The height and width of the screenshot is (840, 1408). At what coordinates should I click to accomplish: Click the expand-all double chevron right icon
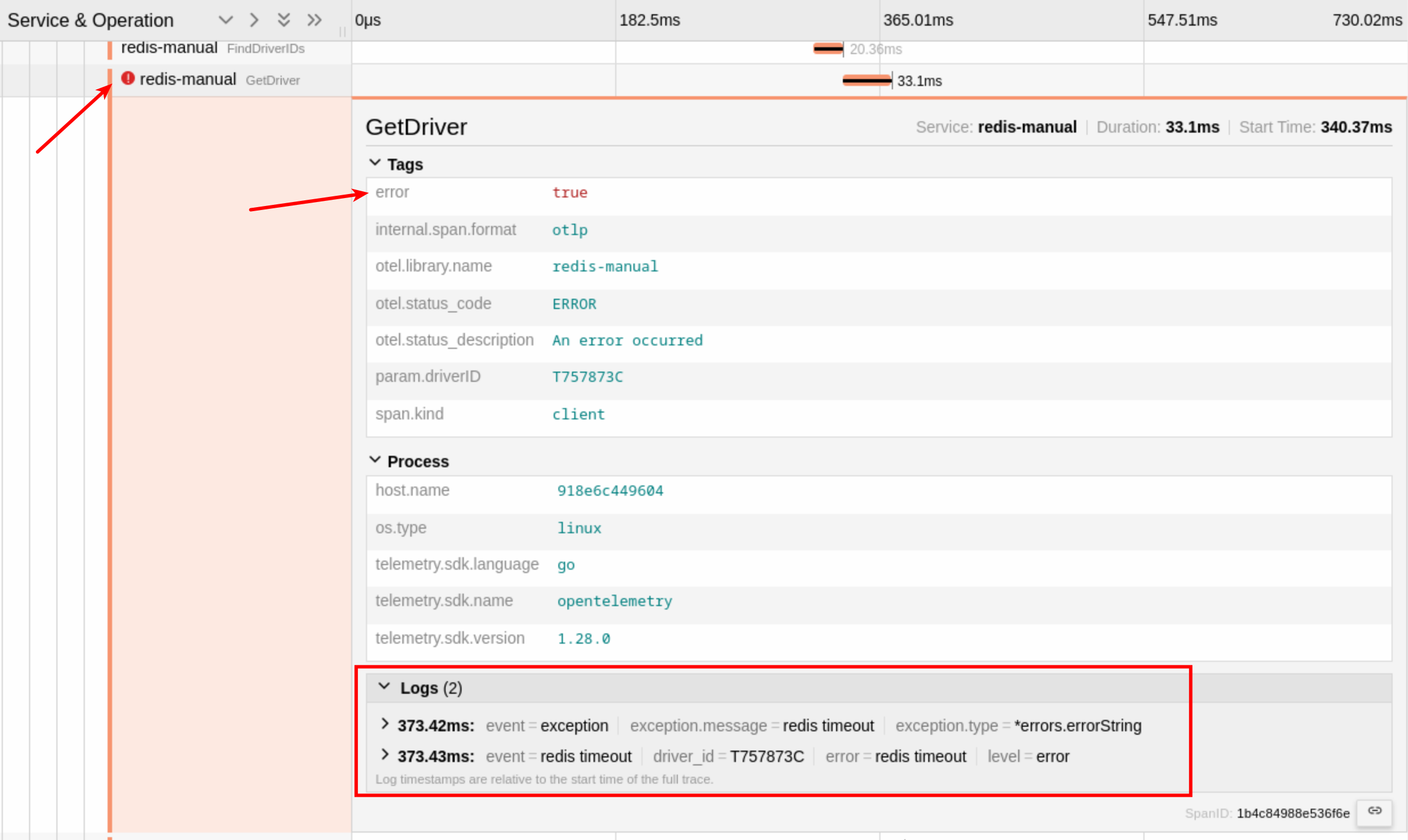(x=314, y=20)
